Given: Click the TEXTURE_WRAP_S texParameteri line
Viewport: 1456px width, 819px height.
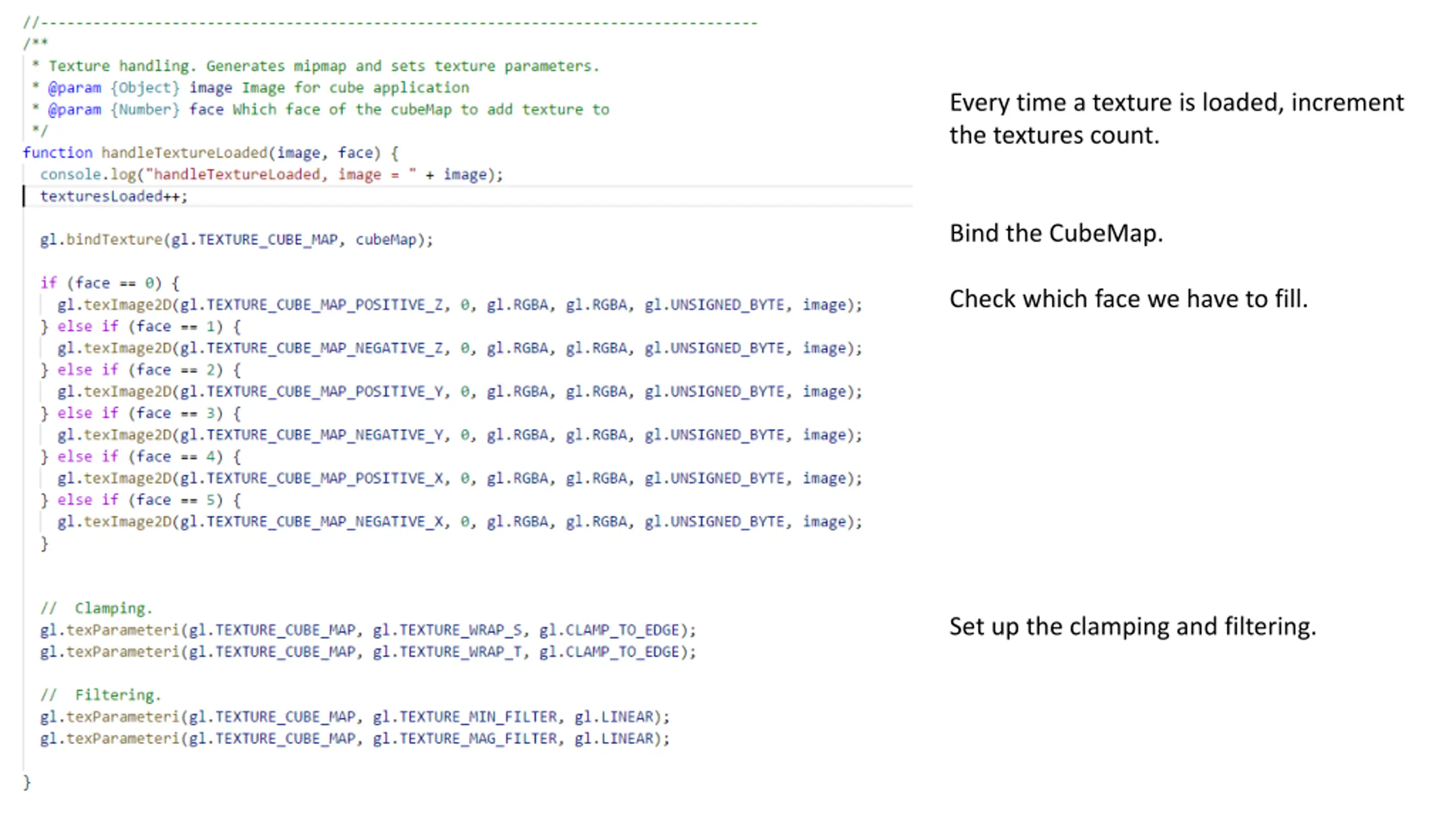Looking at the screenshot, I should [368, 630].
